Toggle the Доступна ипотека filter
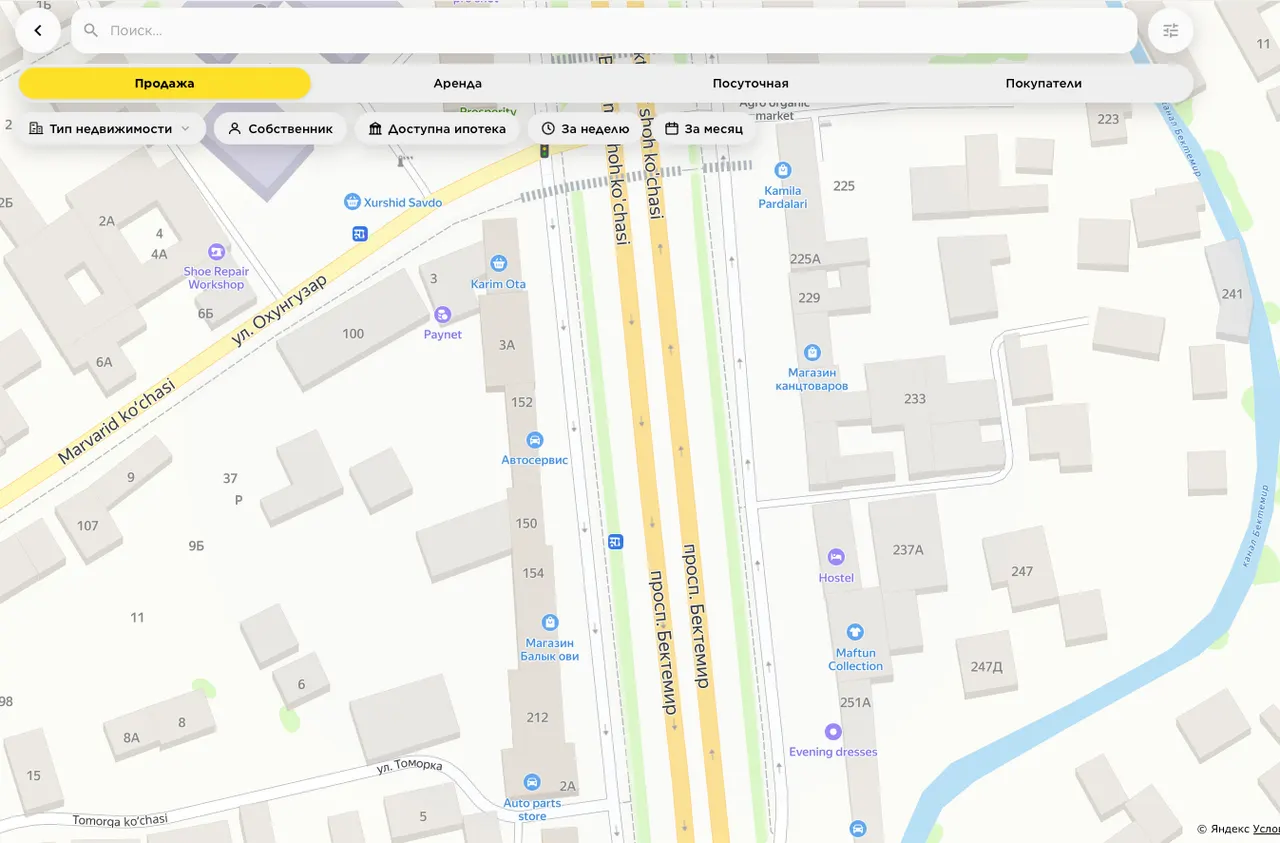The image size is (1280, 843). 437,129
